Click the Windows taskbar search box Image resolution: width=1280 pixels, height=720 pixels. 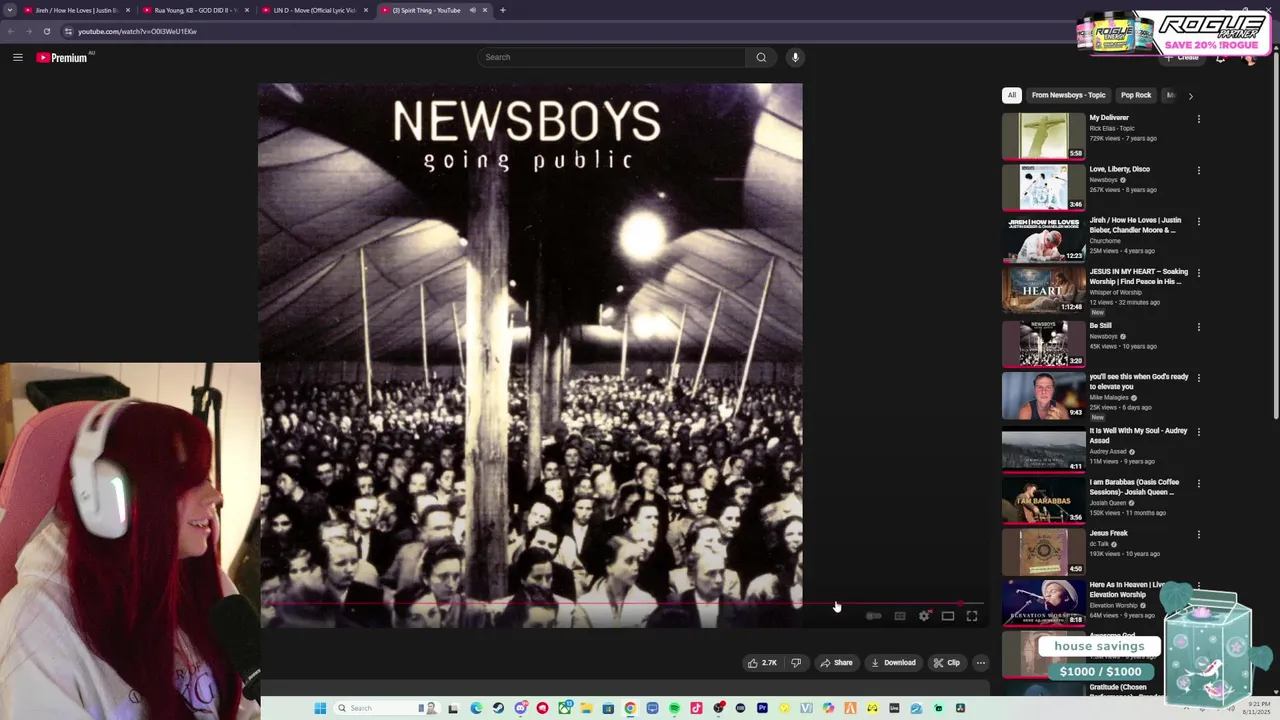(385, 708)
